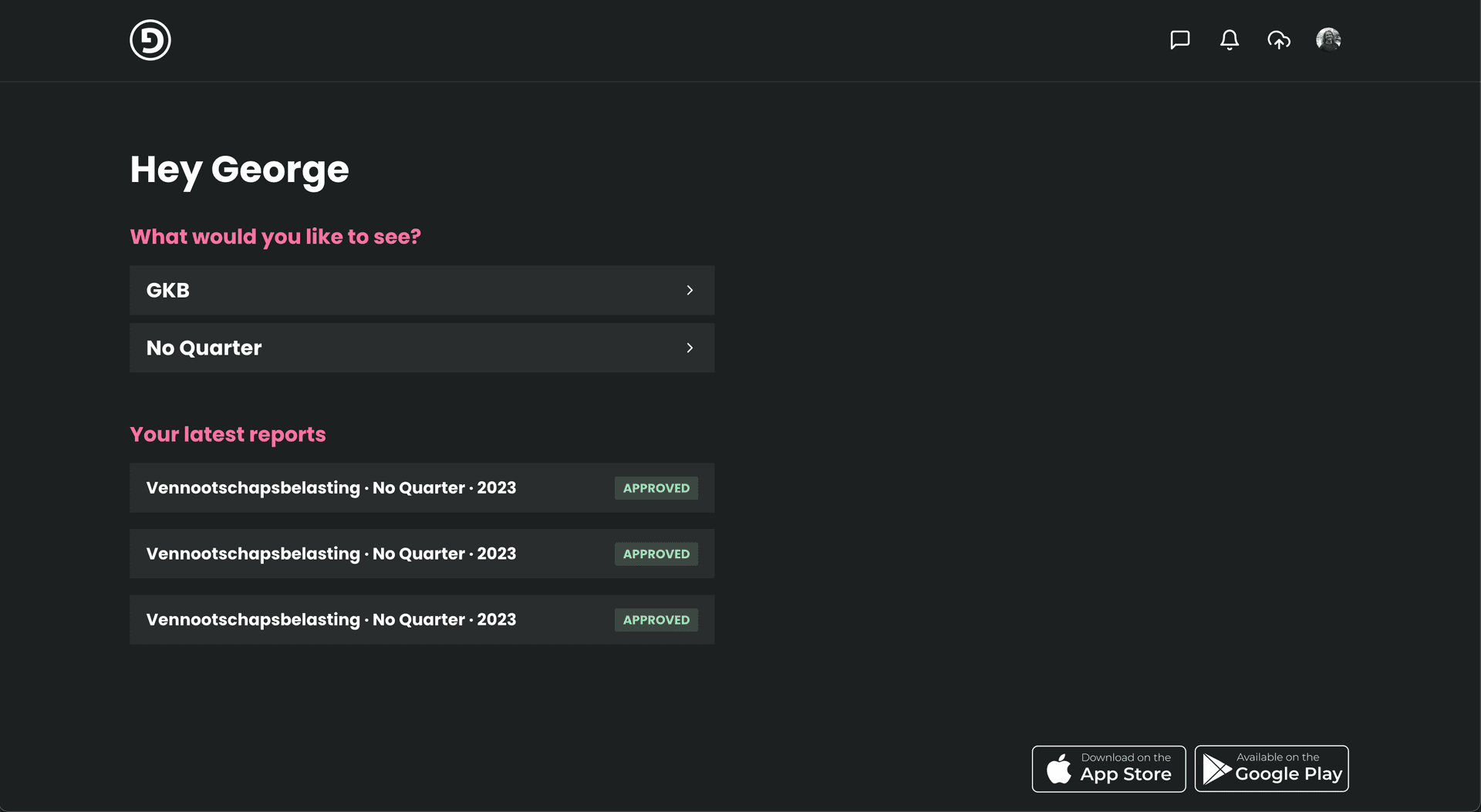Expand the GKB chevron arrow
Viewport: 1481px width, 812px height.
coord(690,291)
